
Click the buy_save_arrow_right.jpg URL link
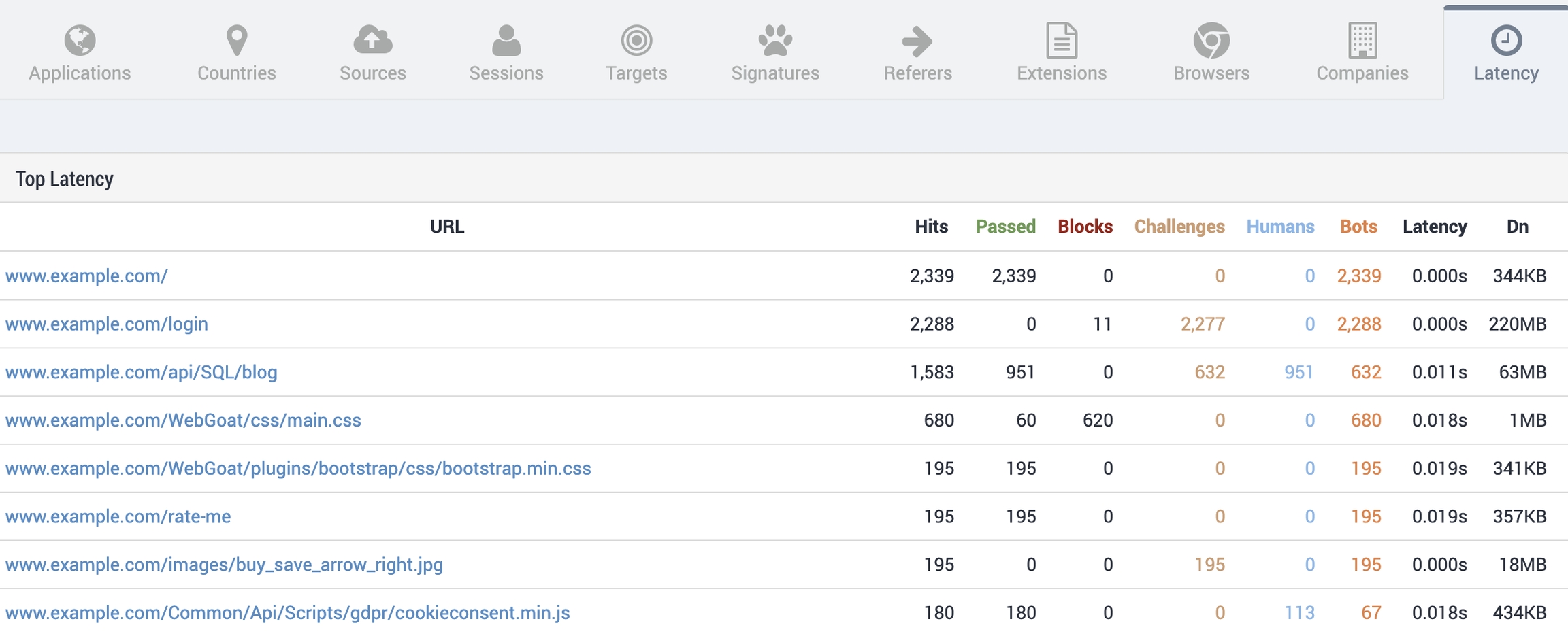tap(224, 565)
